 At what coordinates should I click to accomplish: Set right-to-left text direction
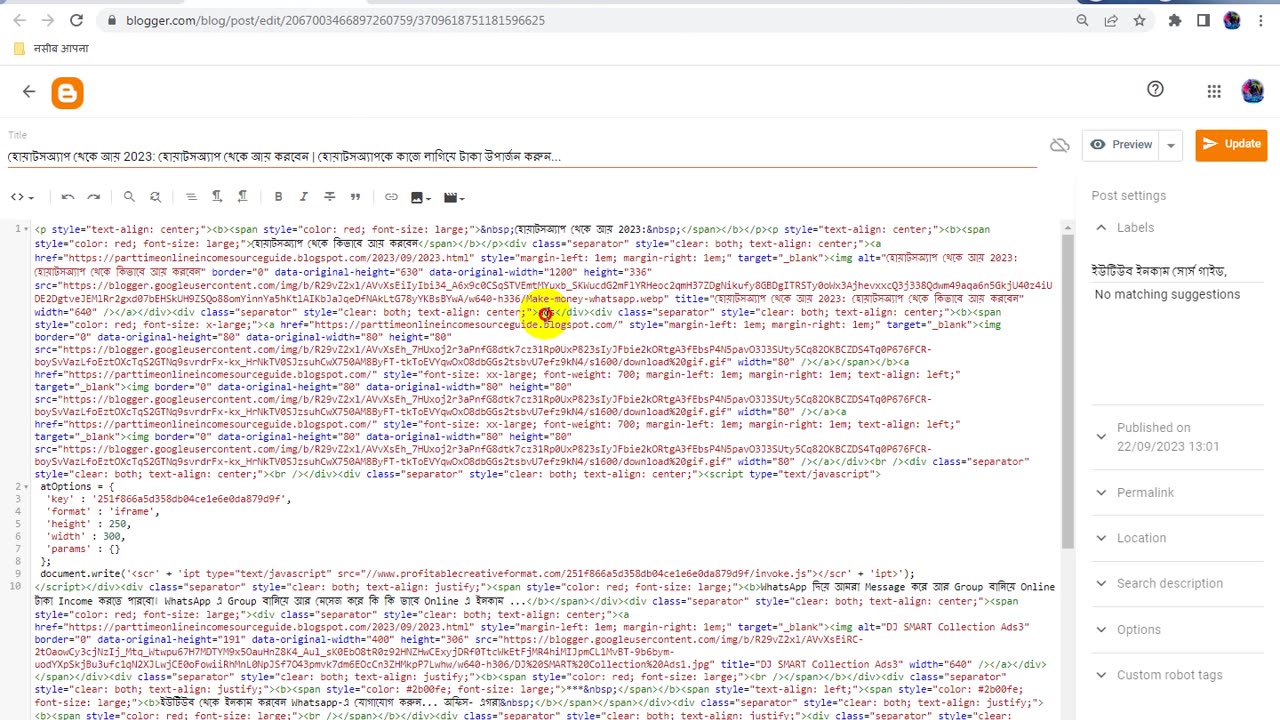[242, 197]
